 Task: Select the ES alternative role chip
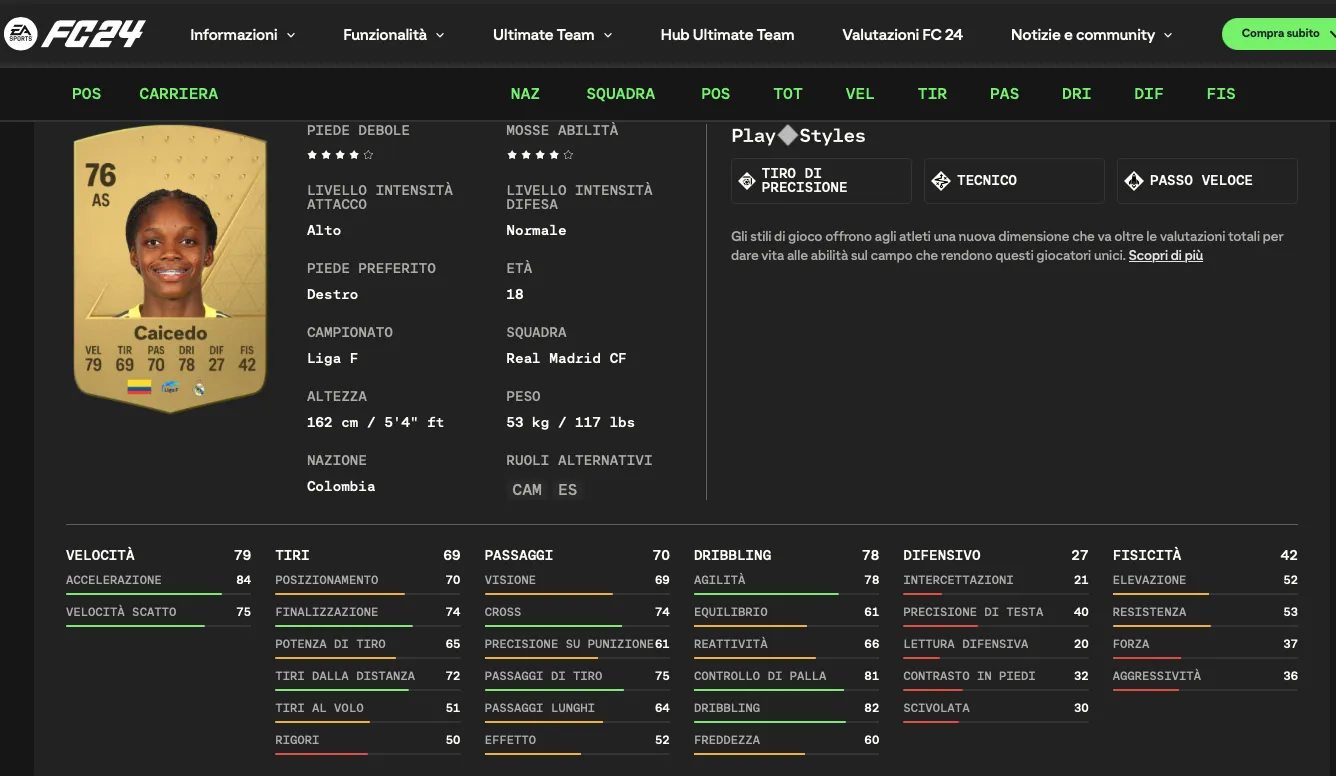coord(568,490)
